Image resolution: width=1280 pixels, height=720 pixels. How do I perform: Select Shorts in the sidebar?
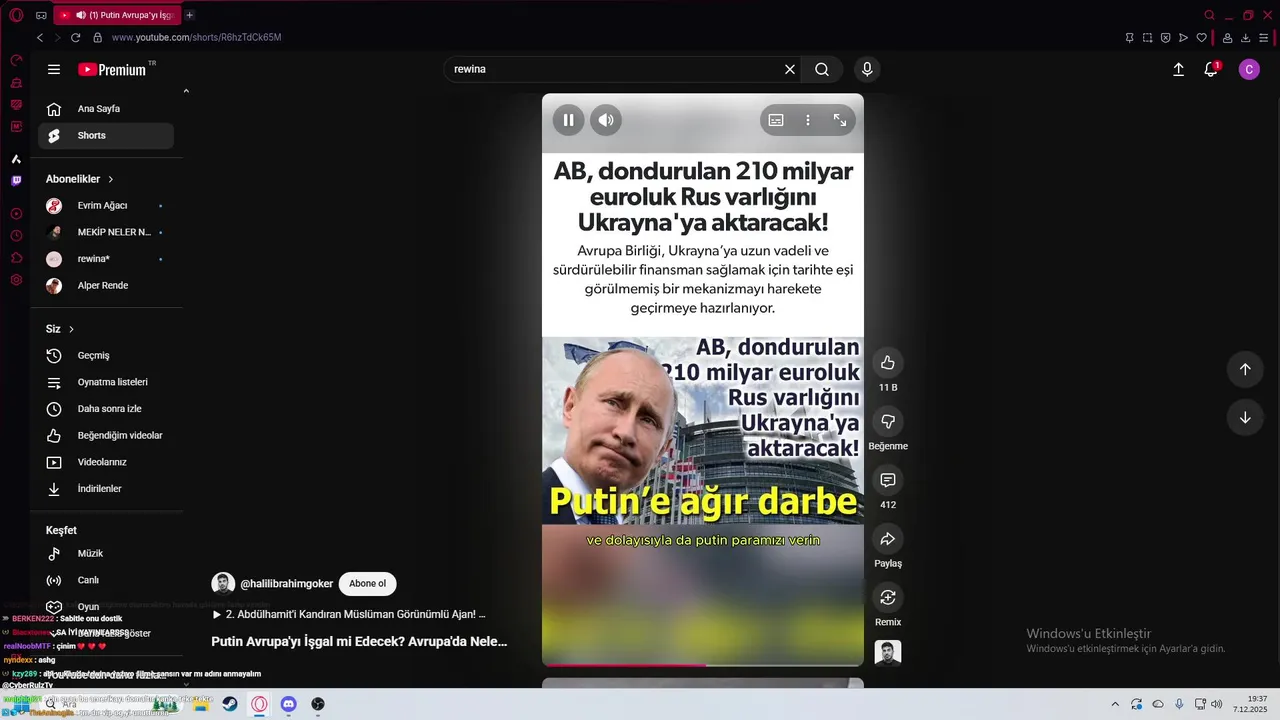click(106, 136)
